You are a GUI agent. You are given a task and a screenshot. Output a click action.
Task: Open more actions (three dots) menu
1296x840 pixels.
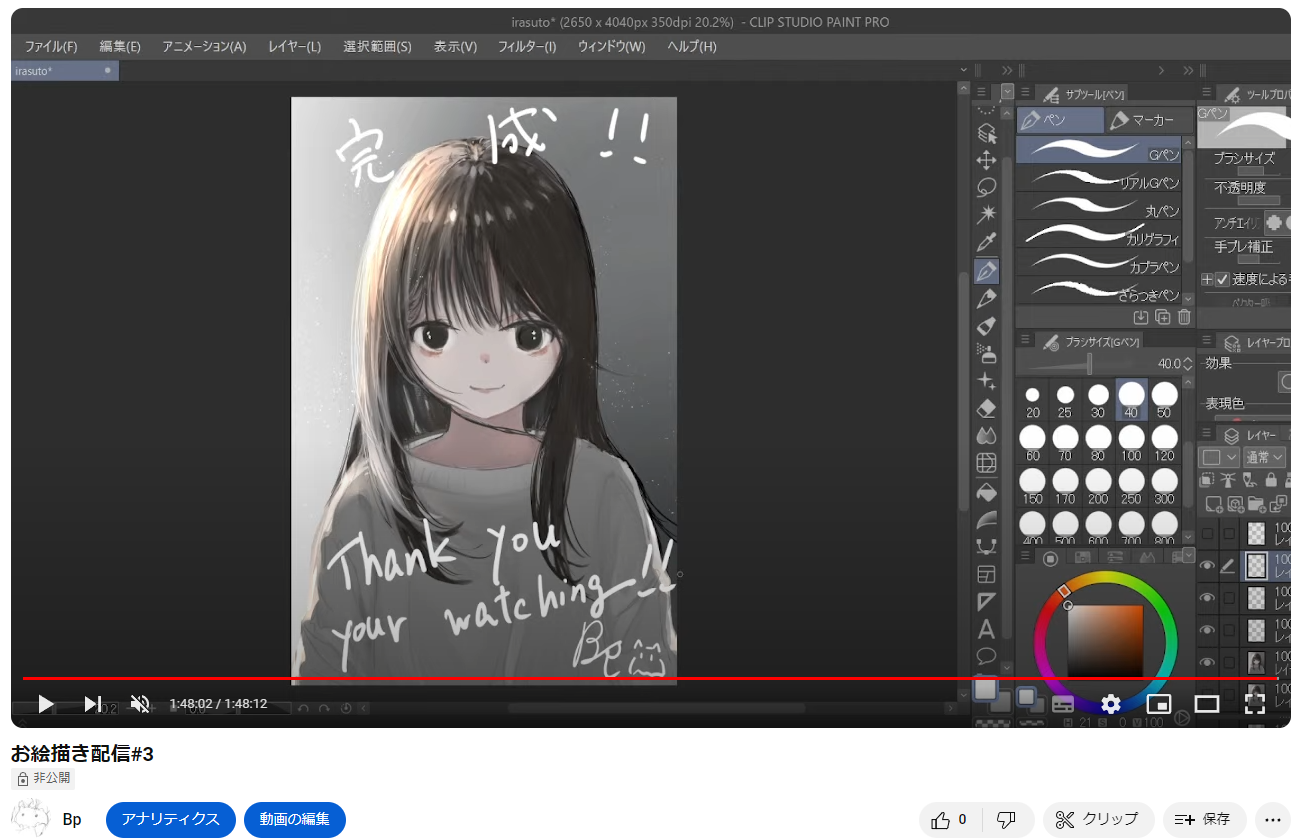click(x=1272, y=819)
